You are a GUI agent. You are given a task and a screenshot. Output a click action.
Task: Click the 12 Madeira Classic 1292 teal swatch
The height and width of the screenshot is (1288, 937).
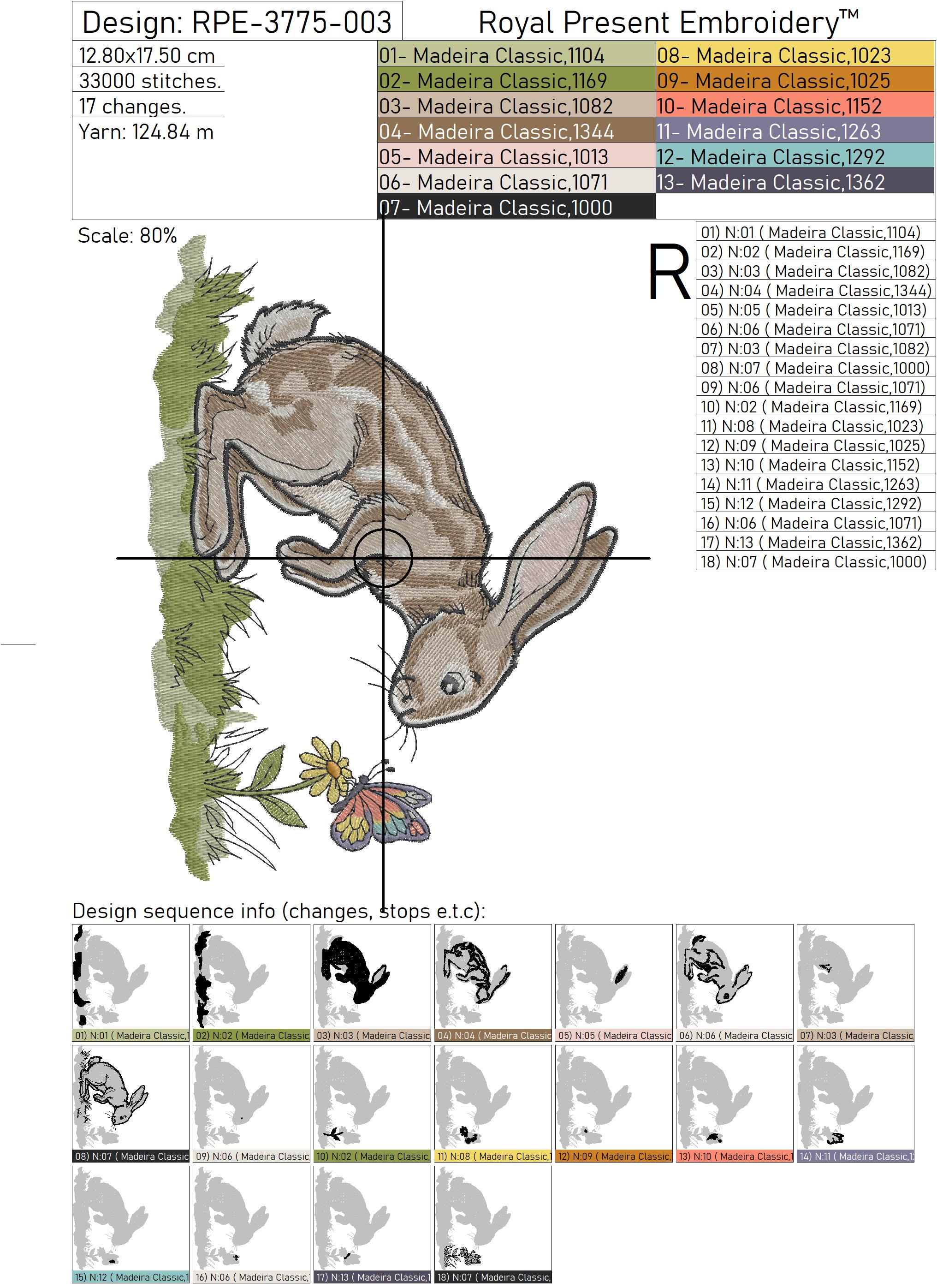(795, 157)
